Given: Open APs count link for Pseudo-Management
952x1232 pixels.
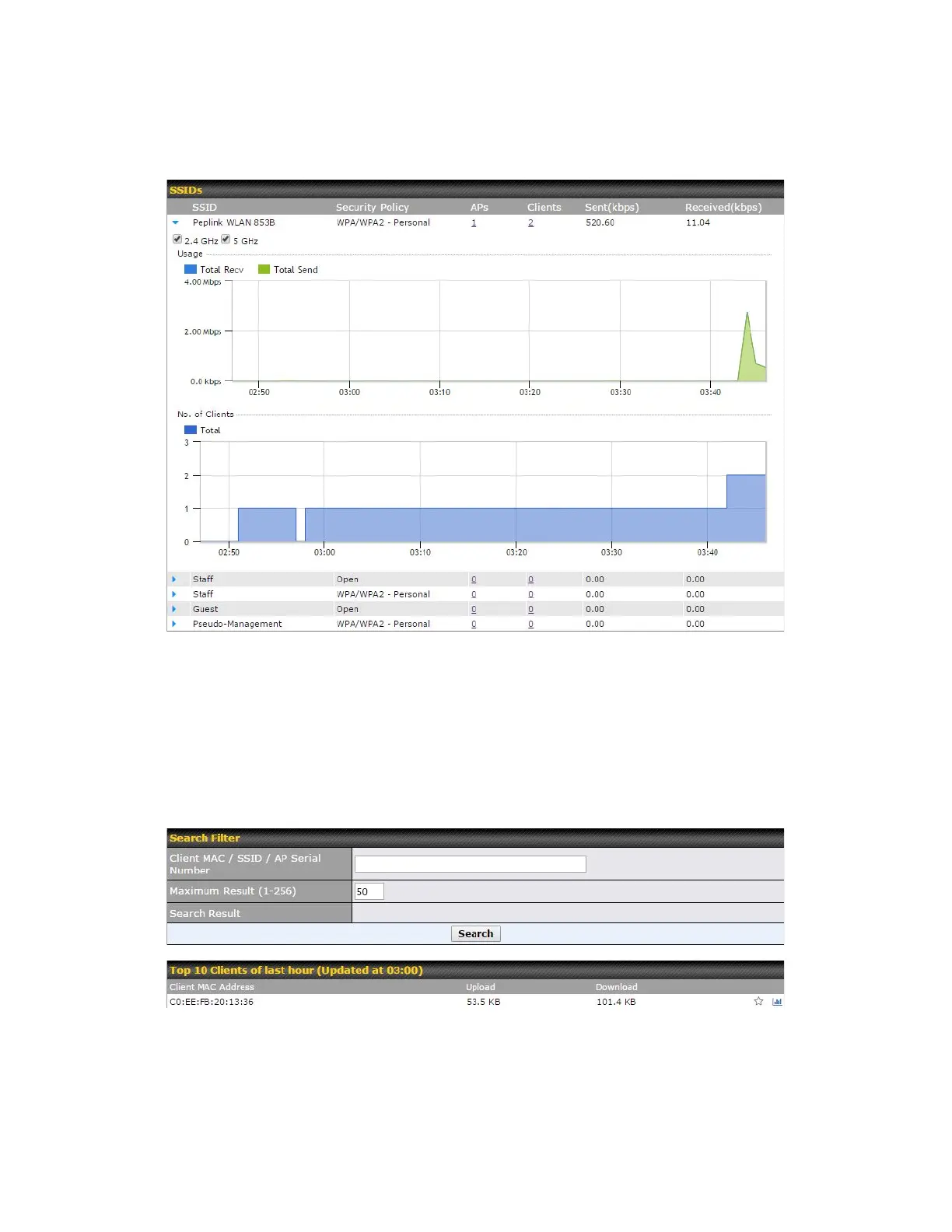Looking at the screenshot, I should coord(474,624).
